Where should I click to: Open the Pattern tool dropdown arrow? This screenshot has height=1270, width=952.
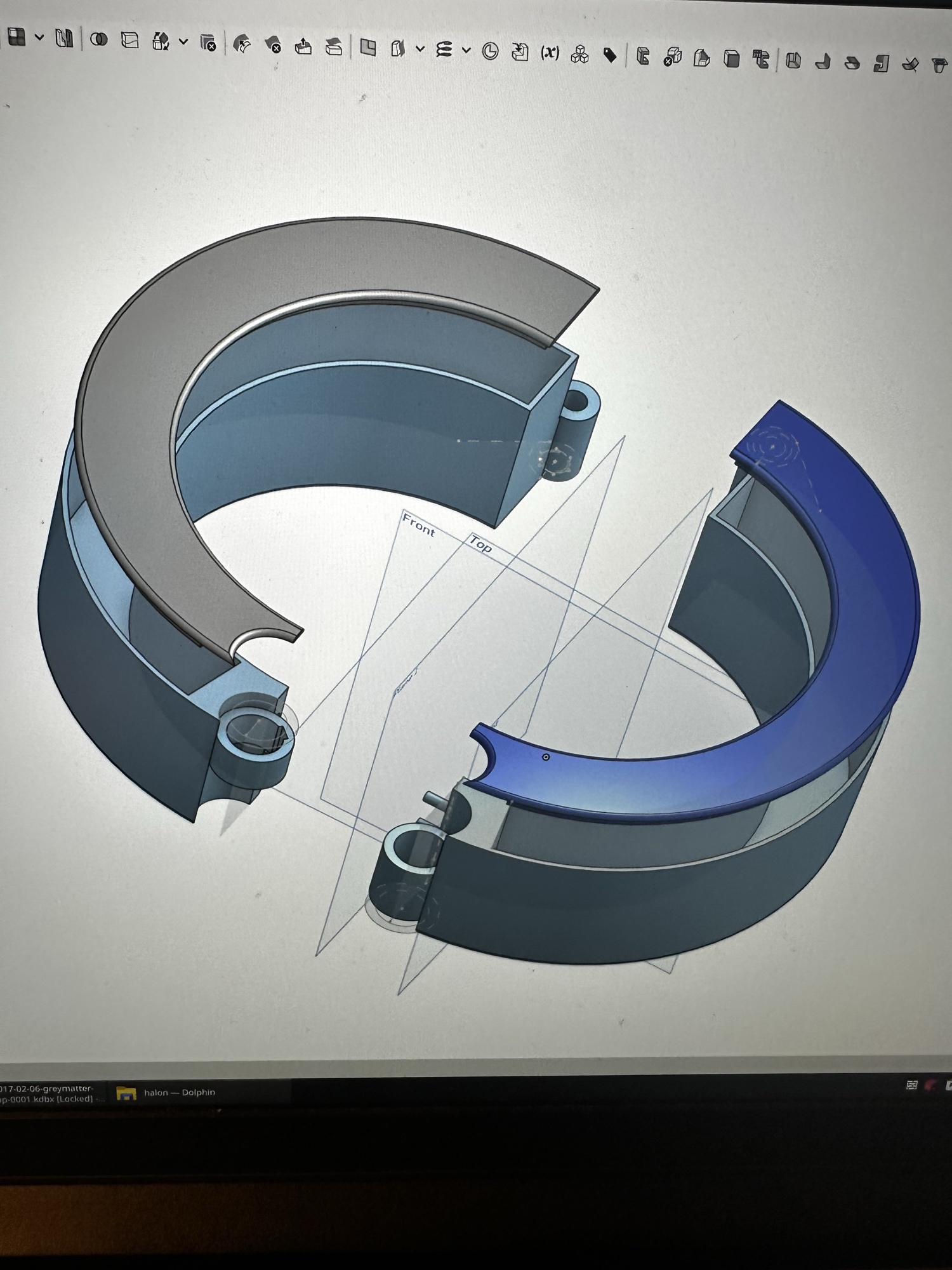pyautogui.click(x=39, y=37)
